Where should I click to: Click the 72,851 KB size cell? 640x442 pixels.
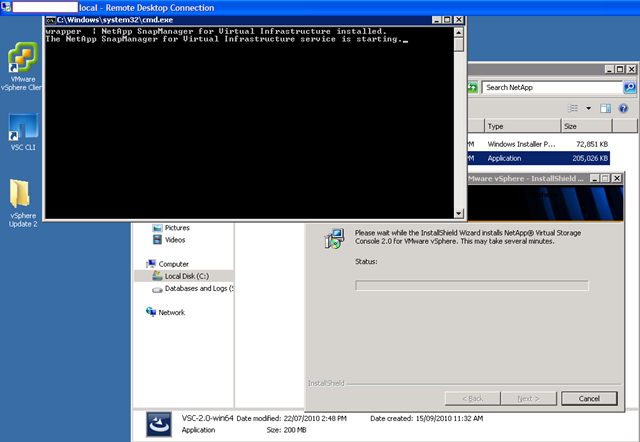pyautogui.click(x=592, y=144)
